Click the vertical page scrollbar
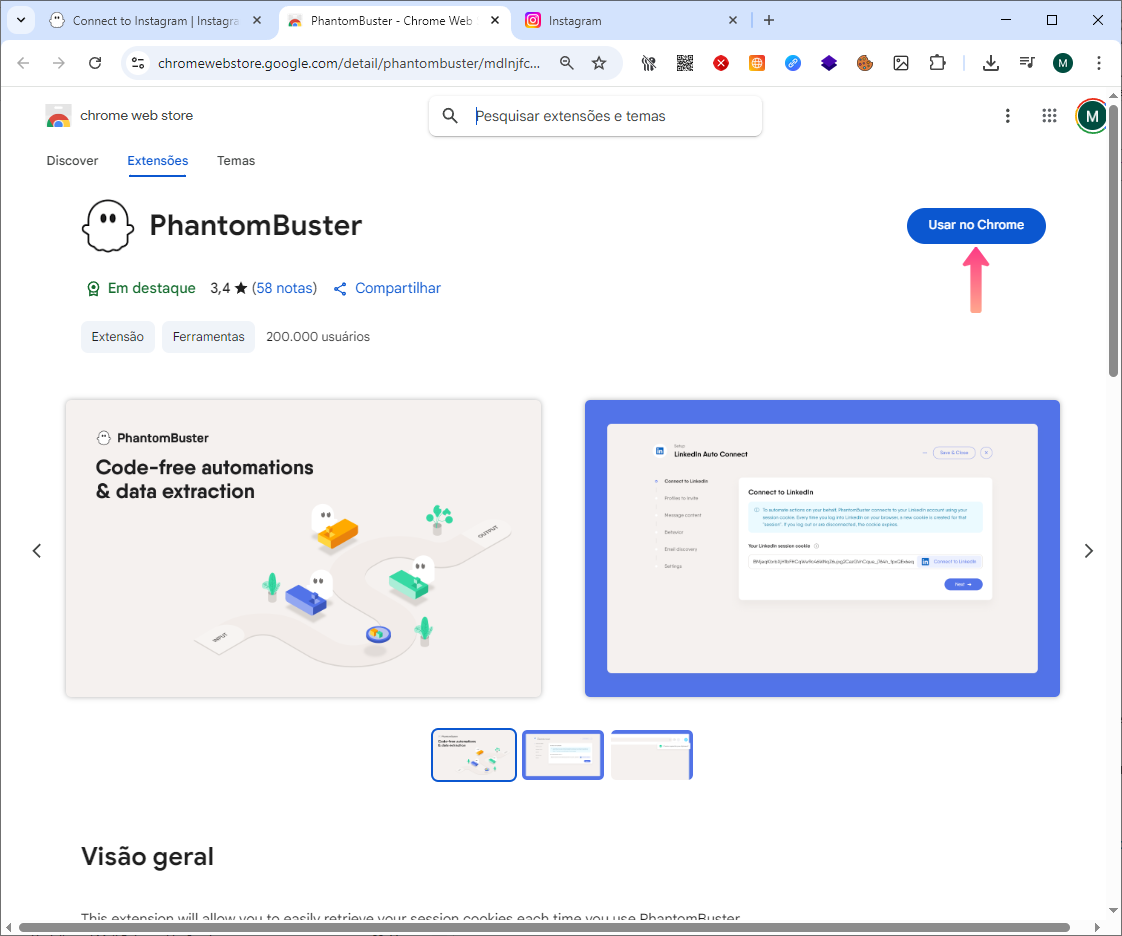1122x936 pixels. (x=1113, y=239)
